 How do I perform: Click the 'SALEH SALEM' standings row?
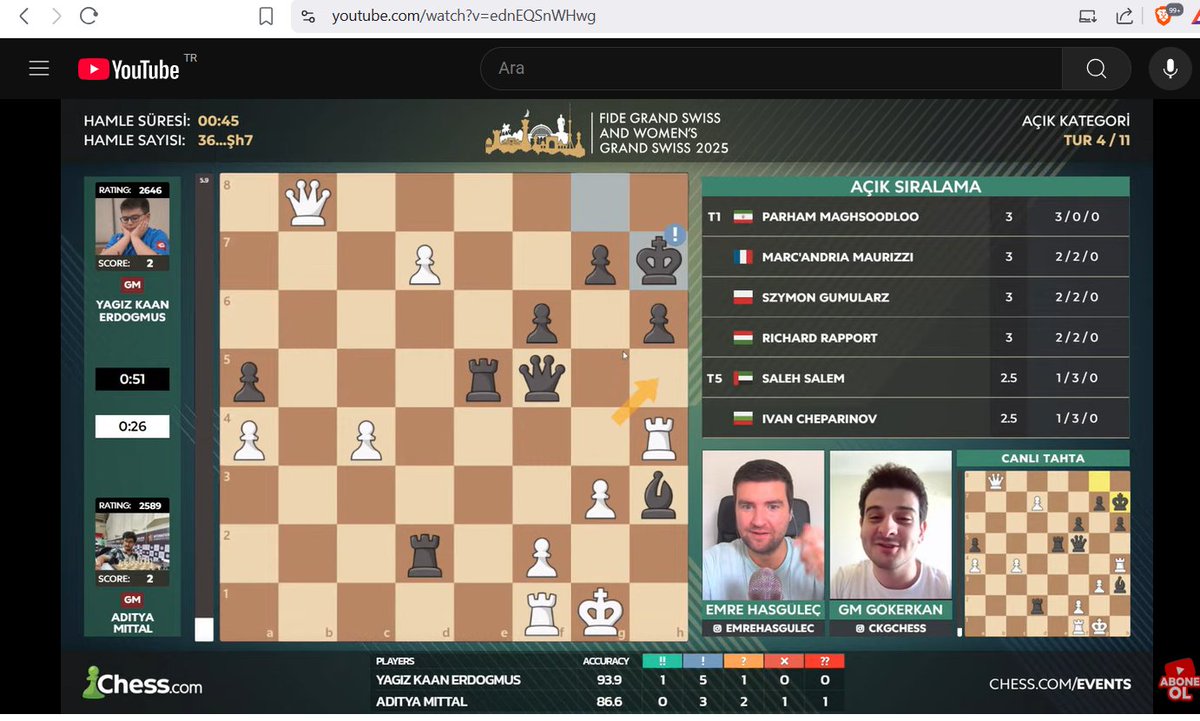pos(915,378)
